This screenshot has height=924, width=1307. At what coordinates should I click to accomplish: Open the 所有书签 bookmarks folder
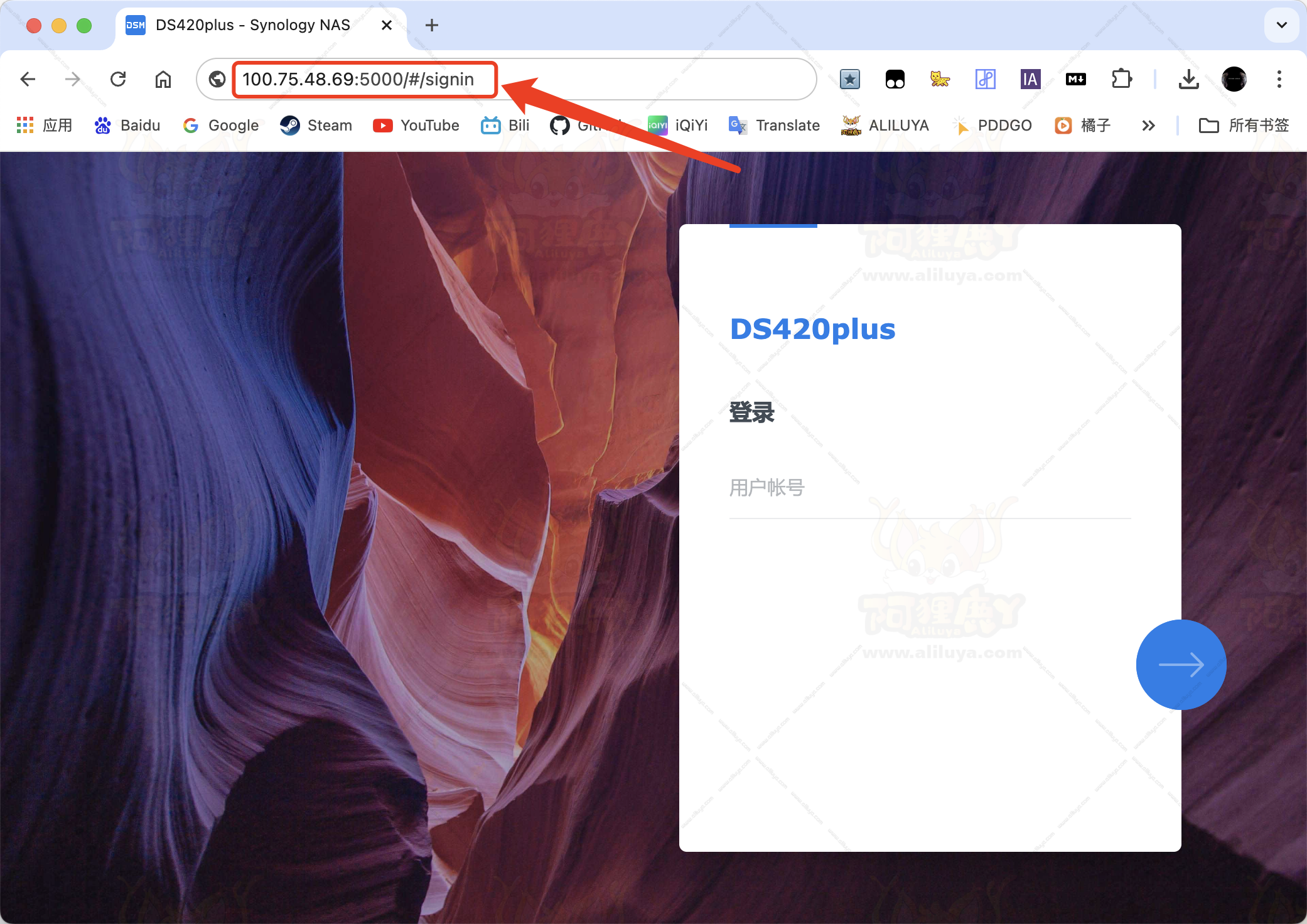[x=1244, y=126]
